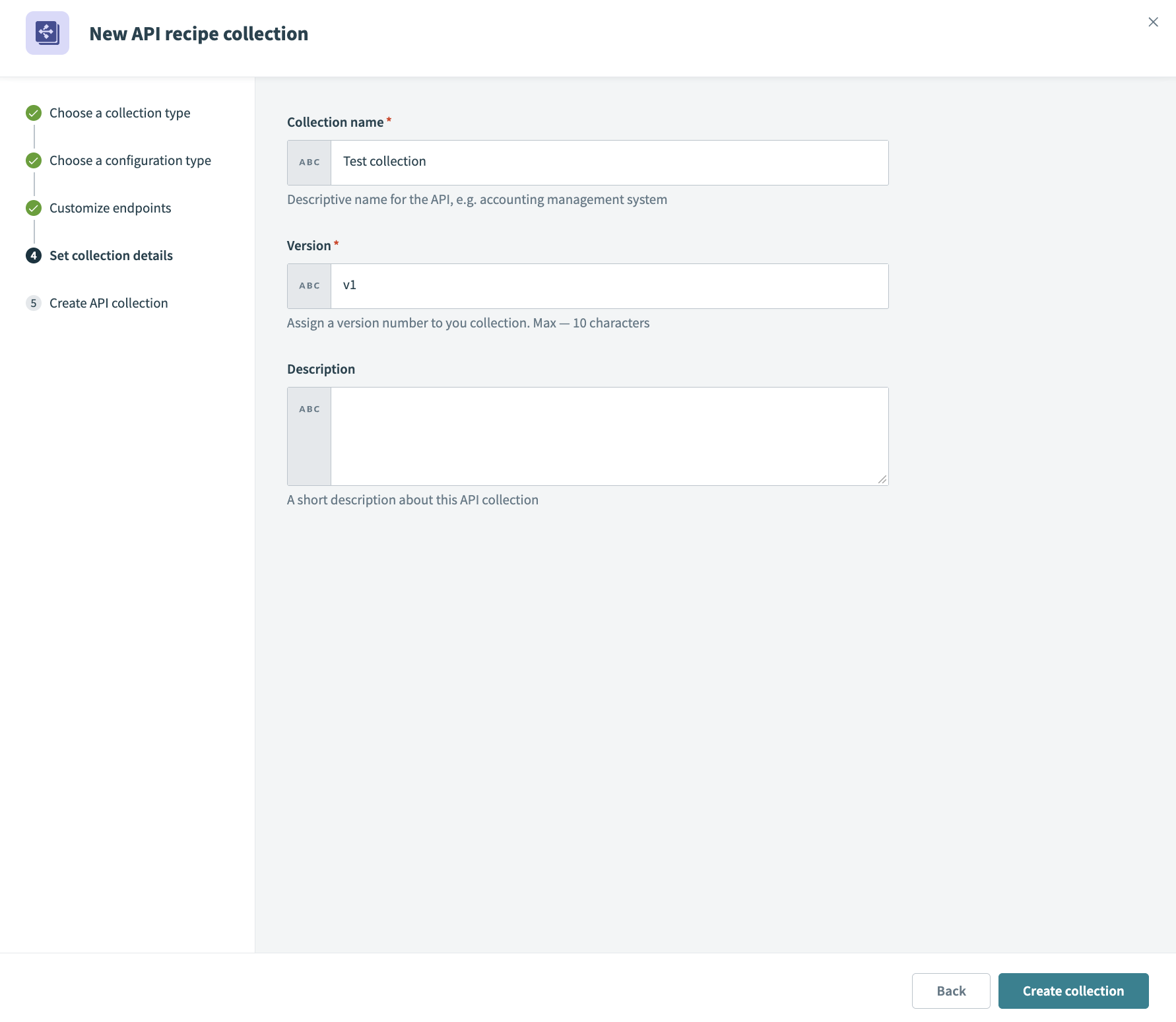Go to the Choose a collection type step
1176x1022 pixels.
pos(119,113)
